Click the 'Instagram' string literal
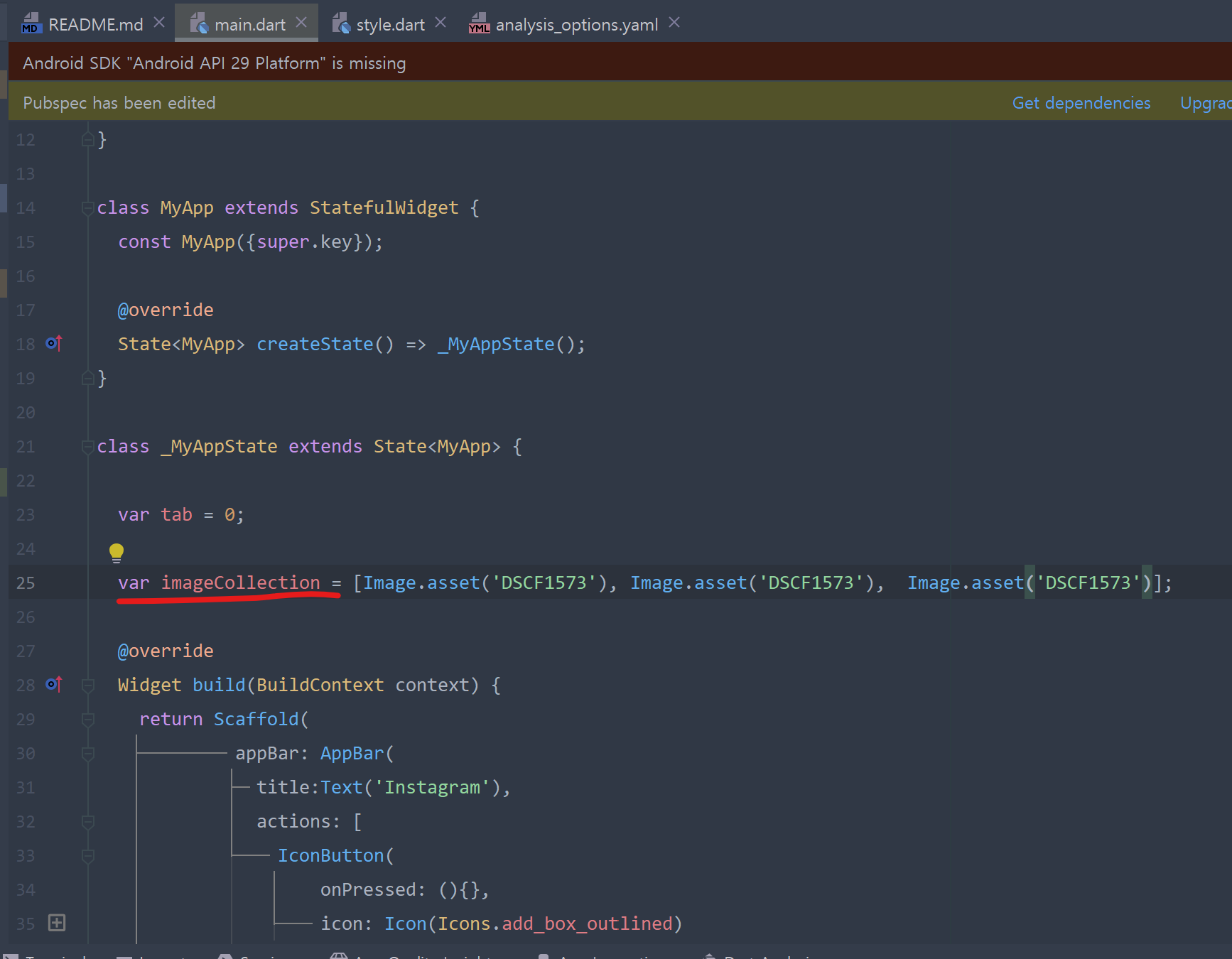 (x=432, y=787)
